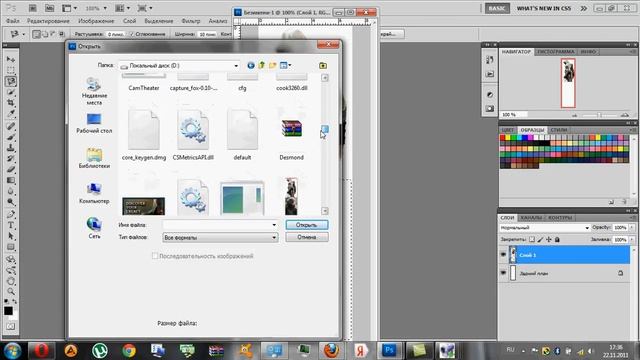Open Сеть in the dialog sidebar

(94, 229)
